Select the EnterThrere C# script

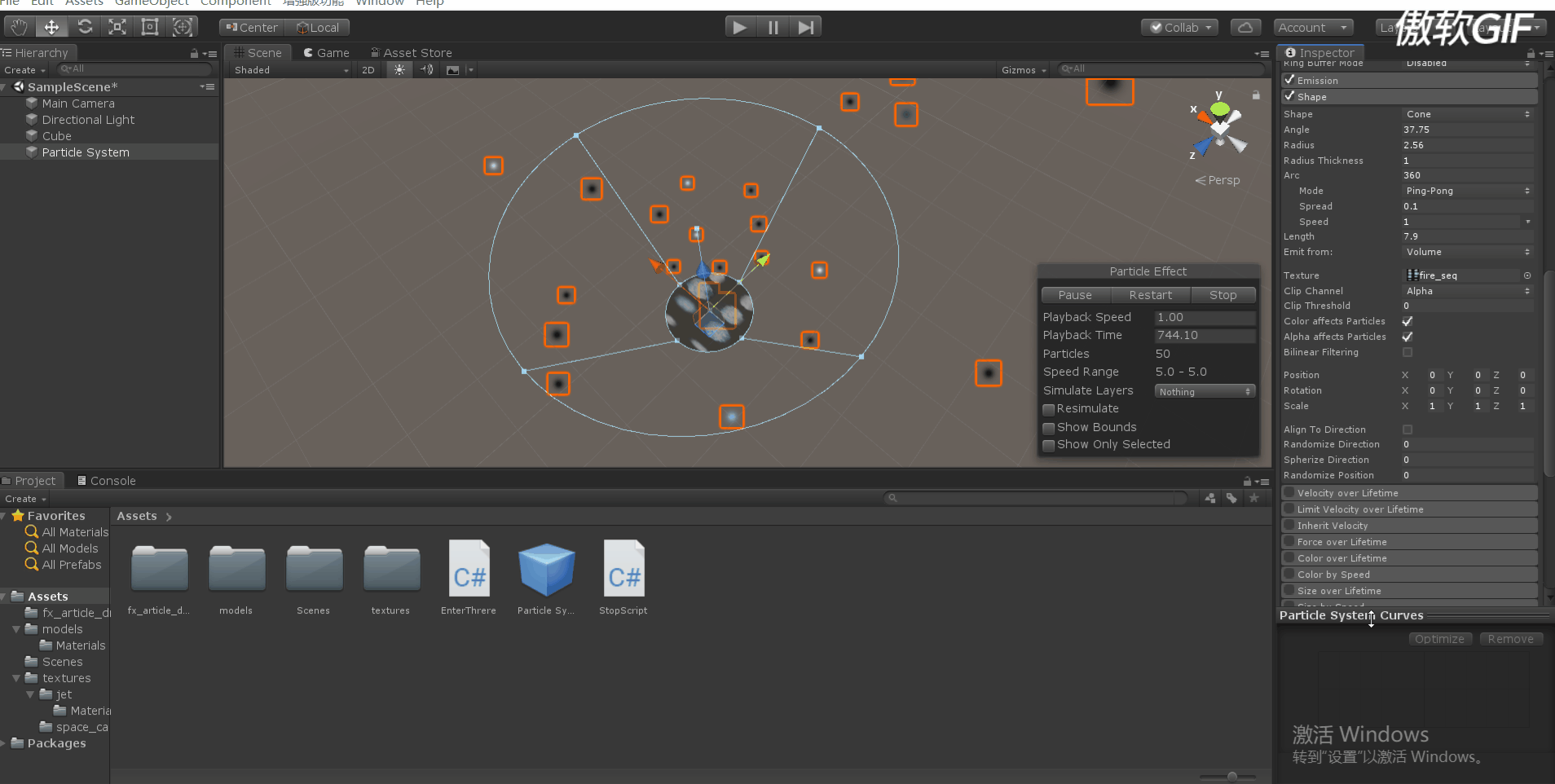[x=469, y=577]
